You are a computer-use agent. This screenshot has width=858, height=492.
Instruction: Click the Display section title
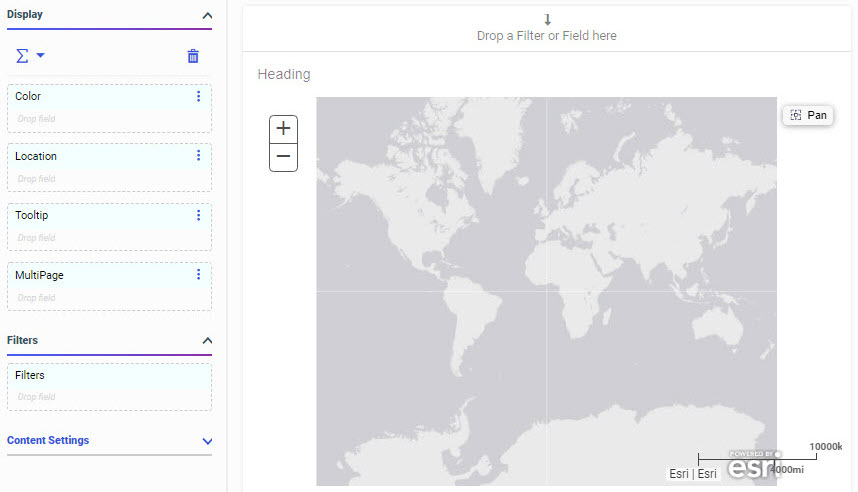25,14
